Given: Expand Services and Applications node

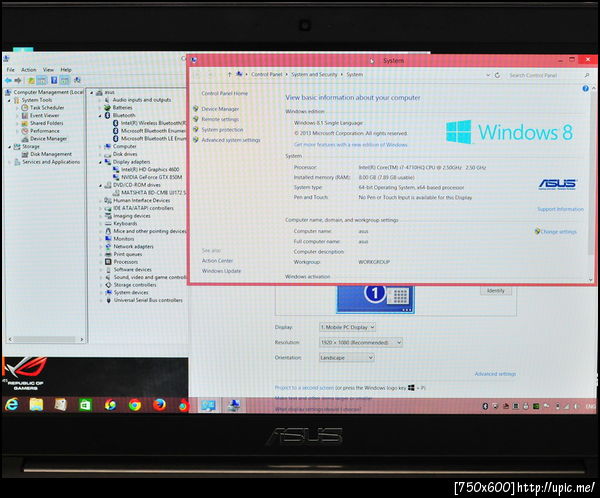Looking at the screenshot, I should click(10, 162).
